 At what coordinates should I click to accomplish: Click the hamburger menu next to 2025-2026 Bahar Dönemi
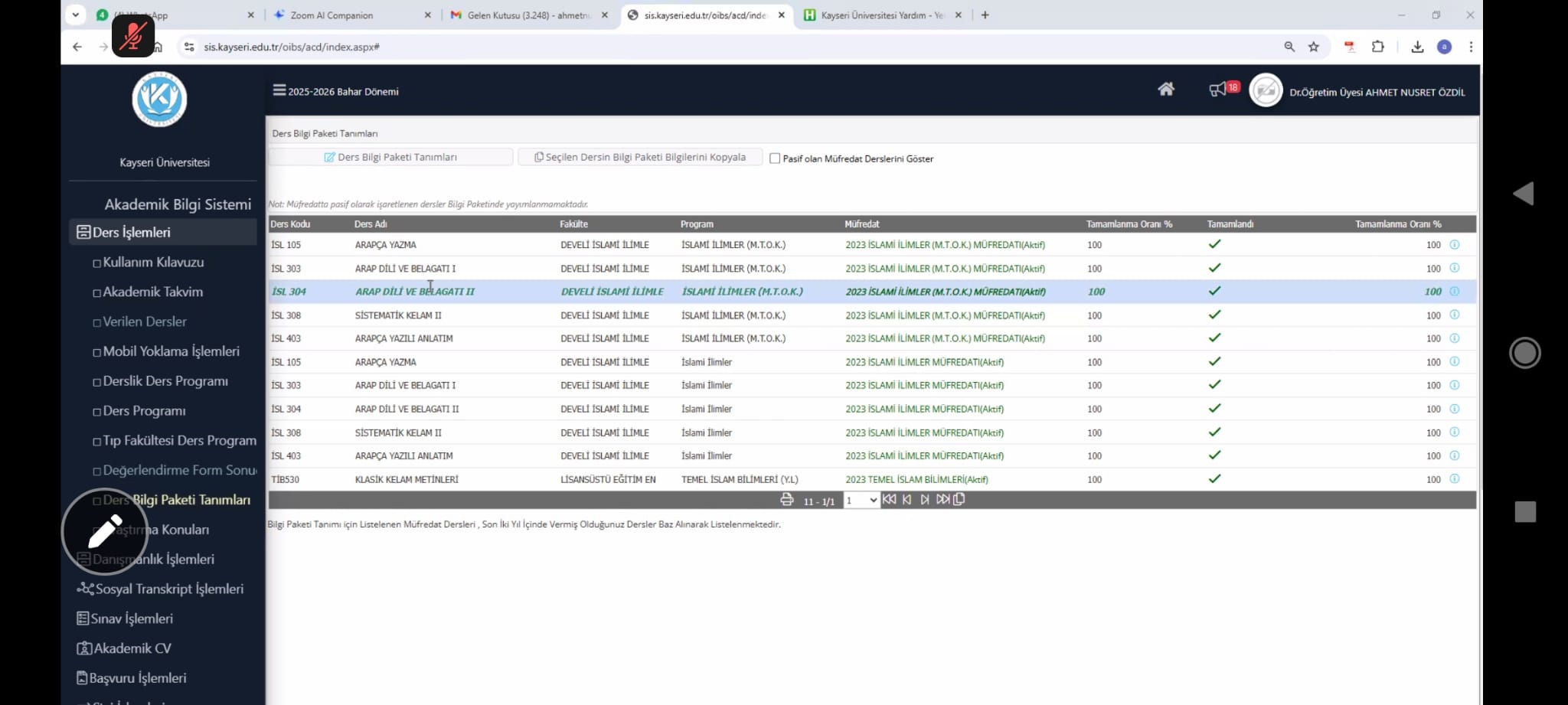point(279,90)
